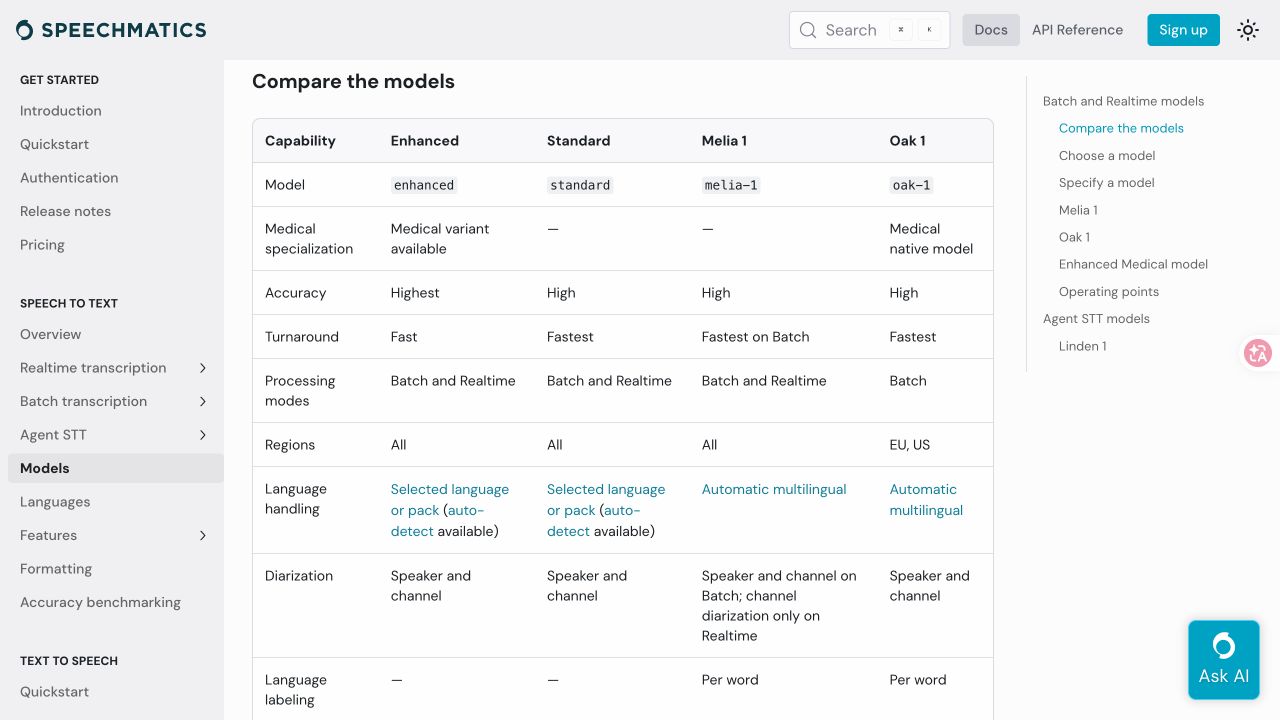Switch to the Docs tab
Screen dimensions: 1280x720
pos(991,30)
